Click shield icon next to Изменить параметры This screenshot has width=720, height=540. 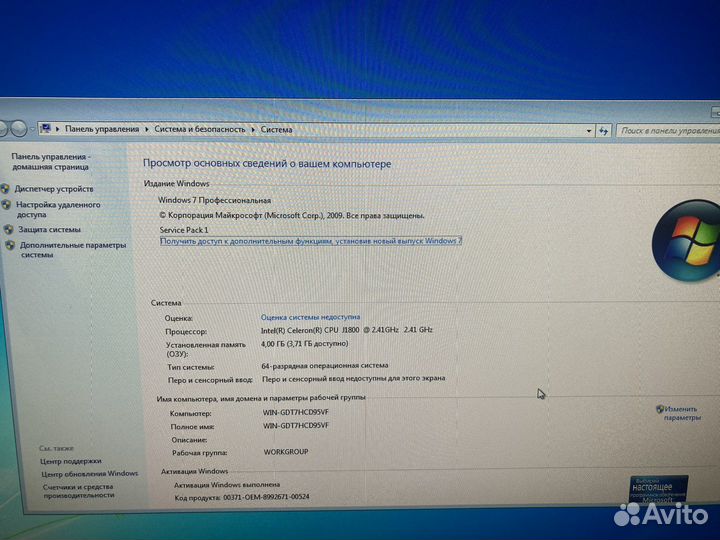[660, 409]
